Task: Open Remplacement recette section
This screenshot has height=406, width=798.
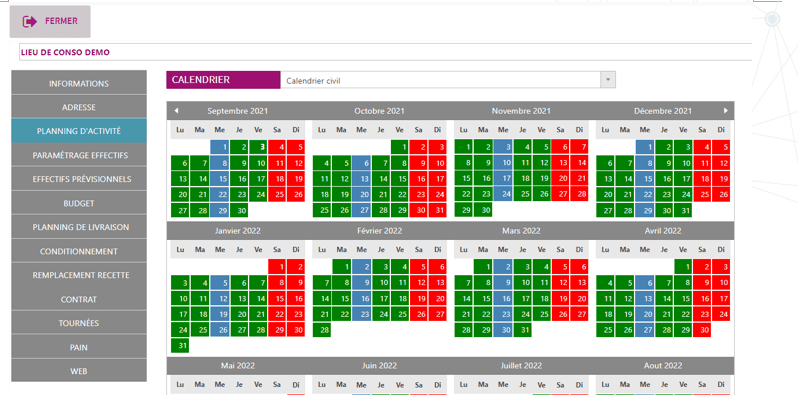Action: pyautogui.click(x=79, y=275)
